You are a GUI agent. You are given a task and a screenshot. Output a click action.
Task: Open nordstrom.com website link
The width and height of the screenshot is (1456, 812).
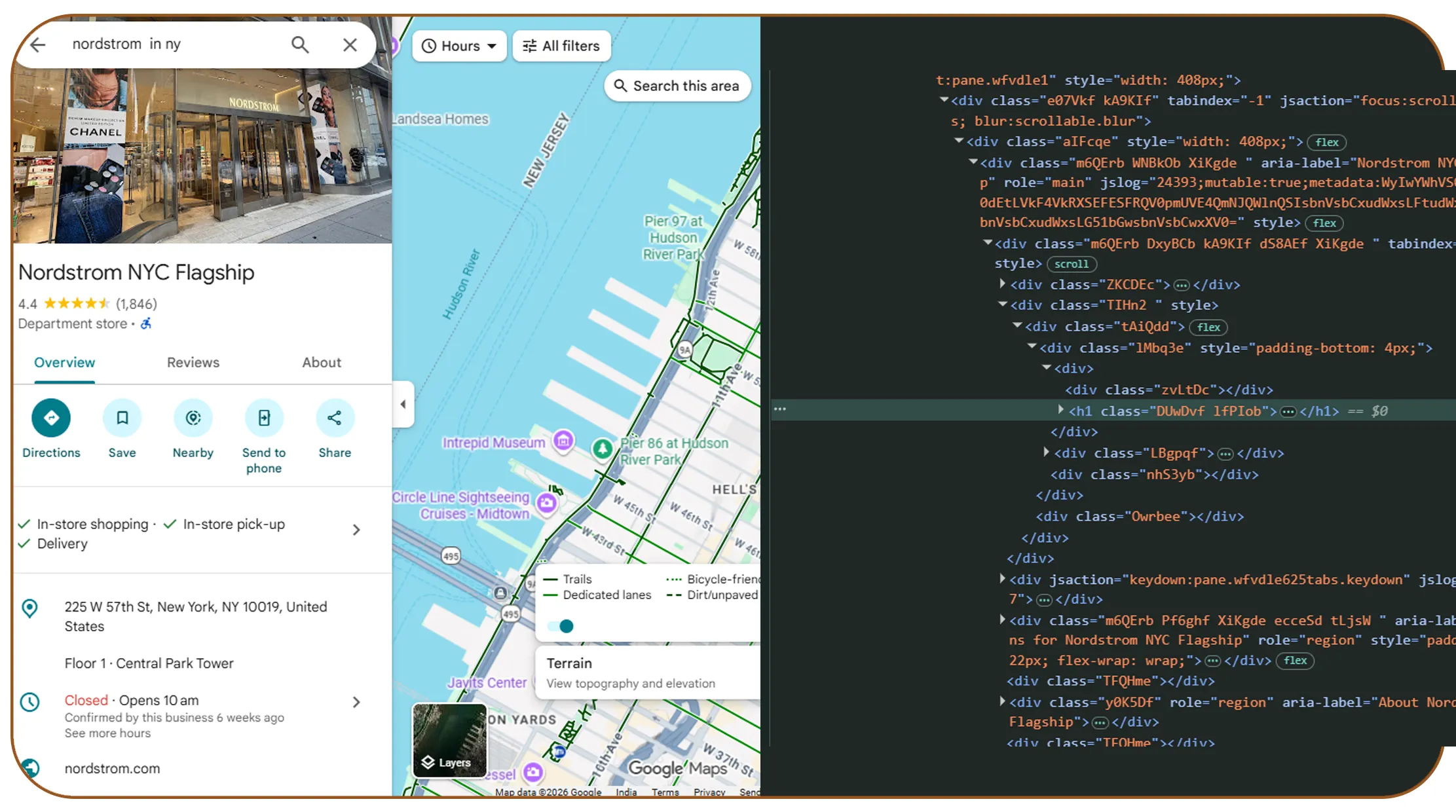coord(112,769)
